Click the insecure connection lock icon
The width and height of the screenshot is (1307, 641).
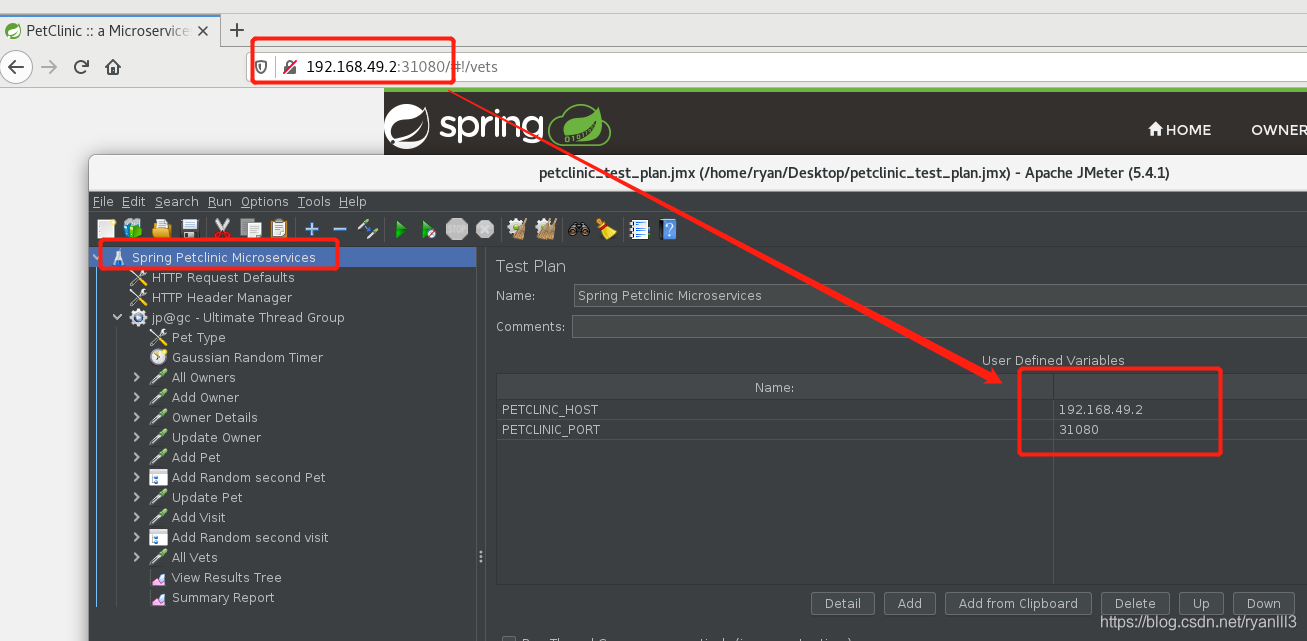click(x=290, y=67)
